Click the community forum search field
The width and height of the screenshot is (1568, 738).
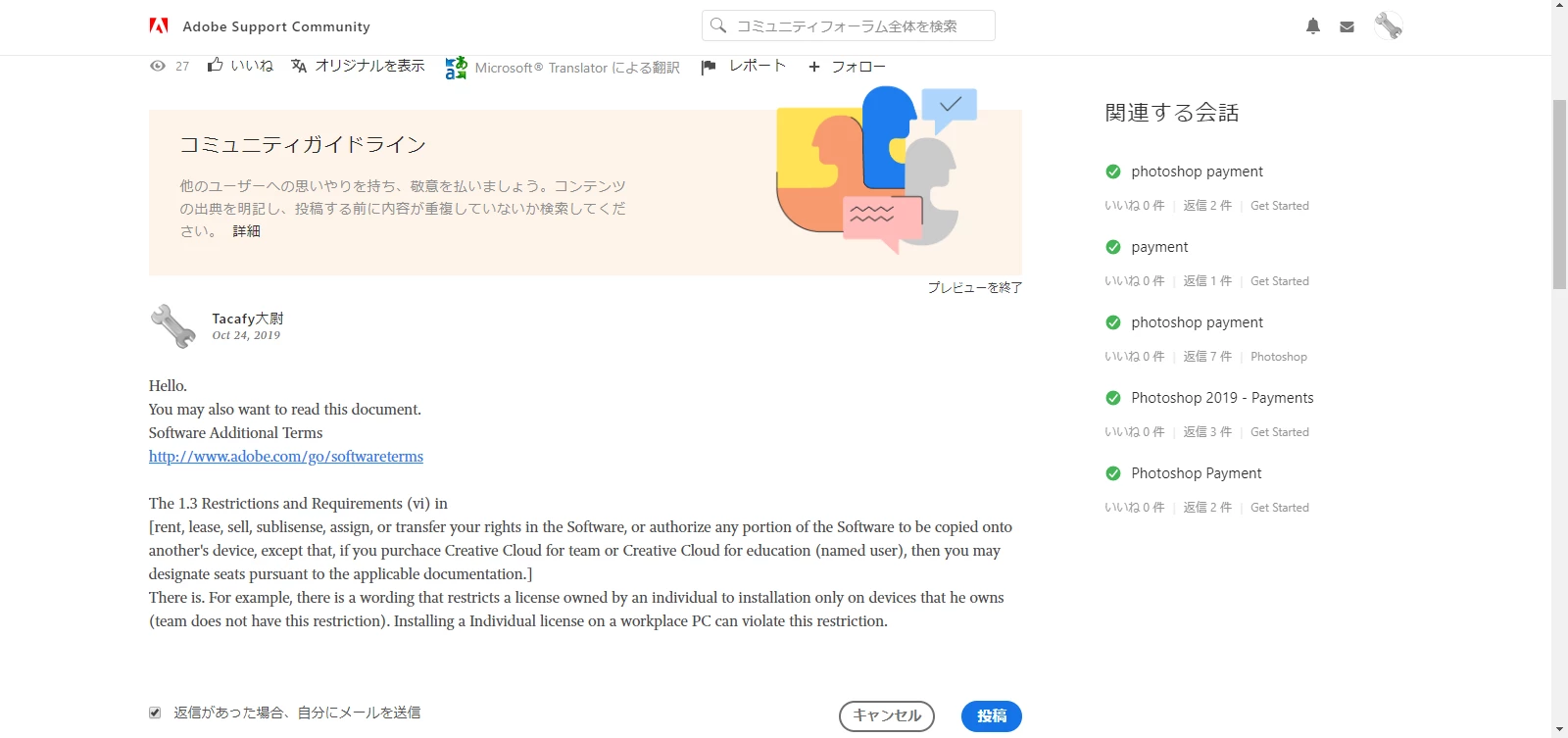coord(849,25)
